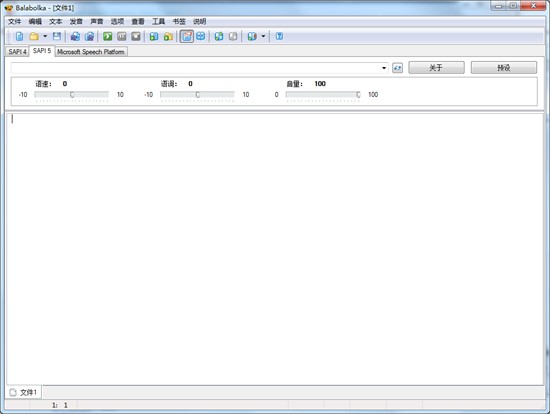The height and width of the screenshot is (414, 550).
Task: Stop speech using the gray stop icon
Action: 136,36
